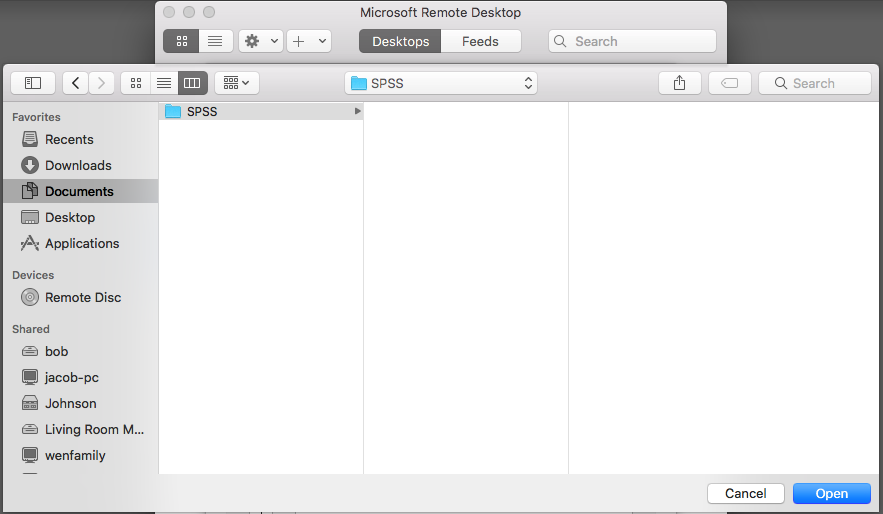Click the Cancel button

point(746,494)
